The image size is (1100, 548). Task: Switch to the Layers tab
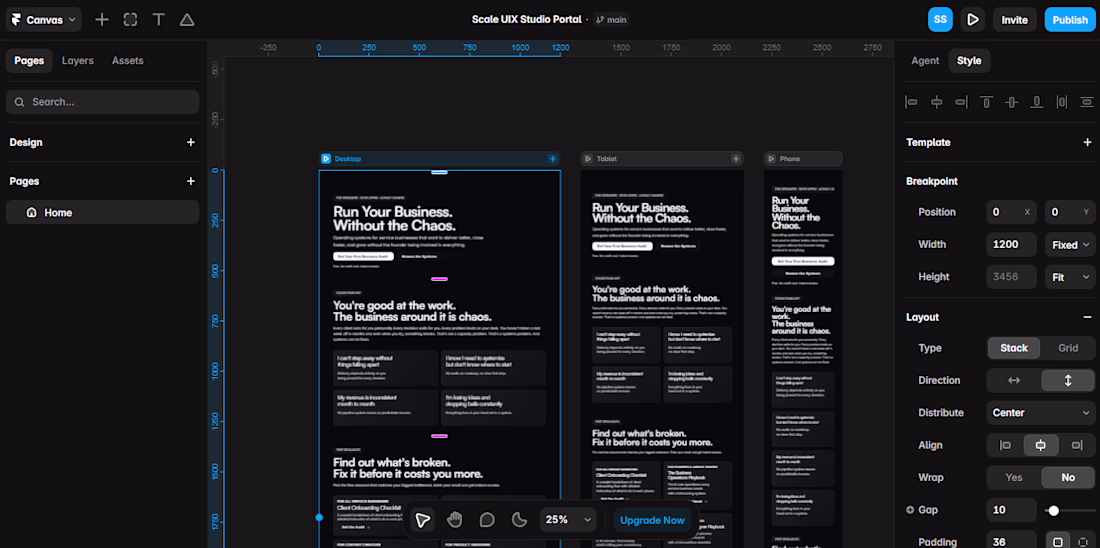click(x=77, y=60)
